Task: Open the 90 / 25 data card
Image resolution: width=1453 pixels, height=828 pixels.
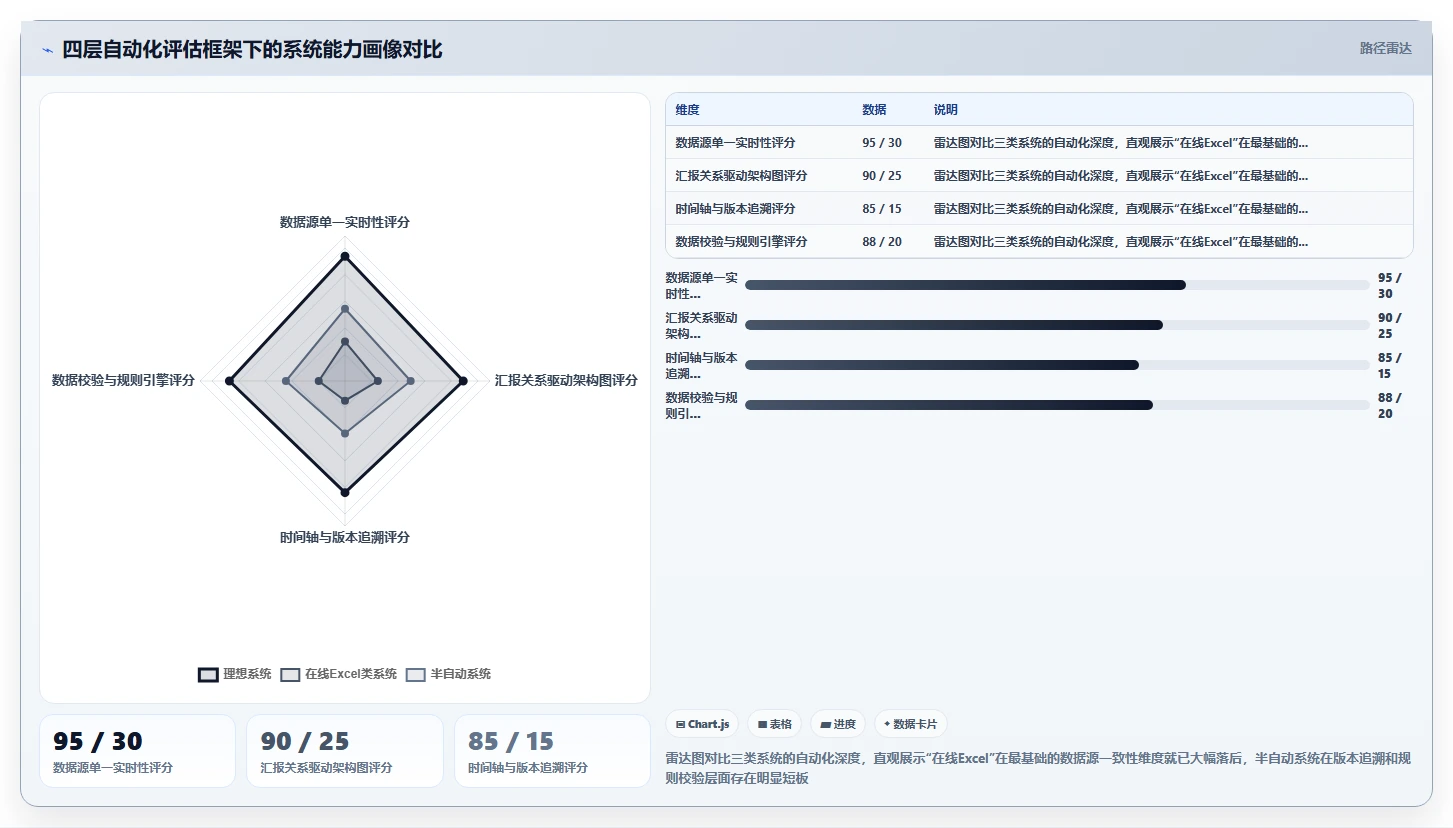Action: (345, 751)
